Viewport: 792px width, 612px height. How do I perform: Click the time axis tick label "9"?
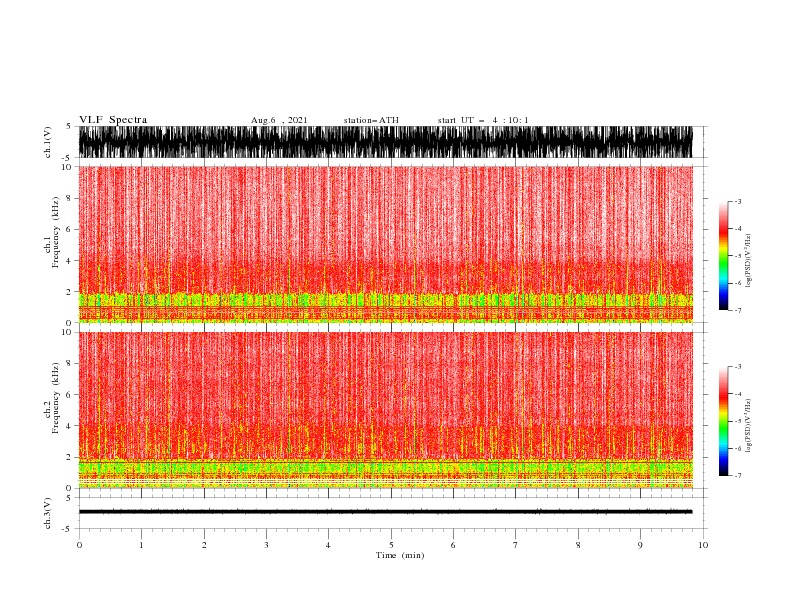tap(640, 545)
